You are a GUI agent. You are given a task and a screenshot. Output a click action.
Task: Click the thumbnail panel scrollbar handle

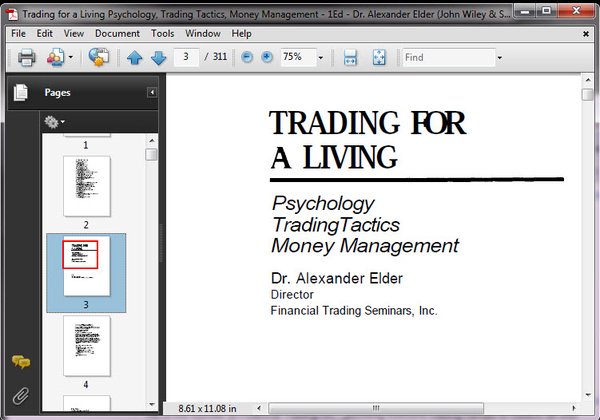coord(152,155)
